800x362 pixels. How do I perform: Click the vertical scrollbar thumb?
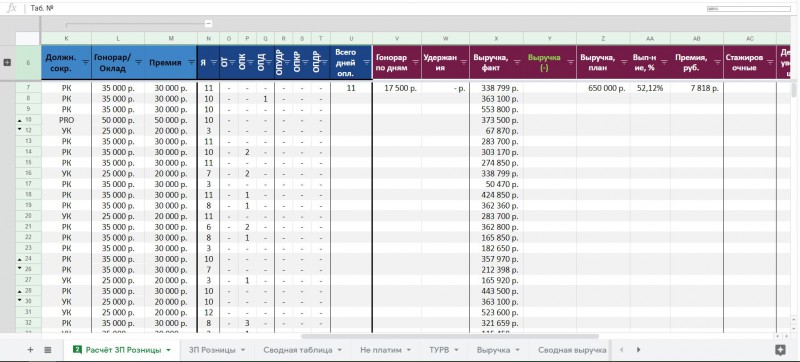coord(793,90)
